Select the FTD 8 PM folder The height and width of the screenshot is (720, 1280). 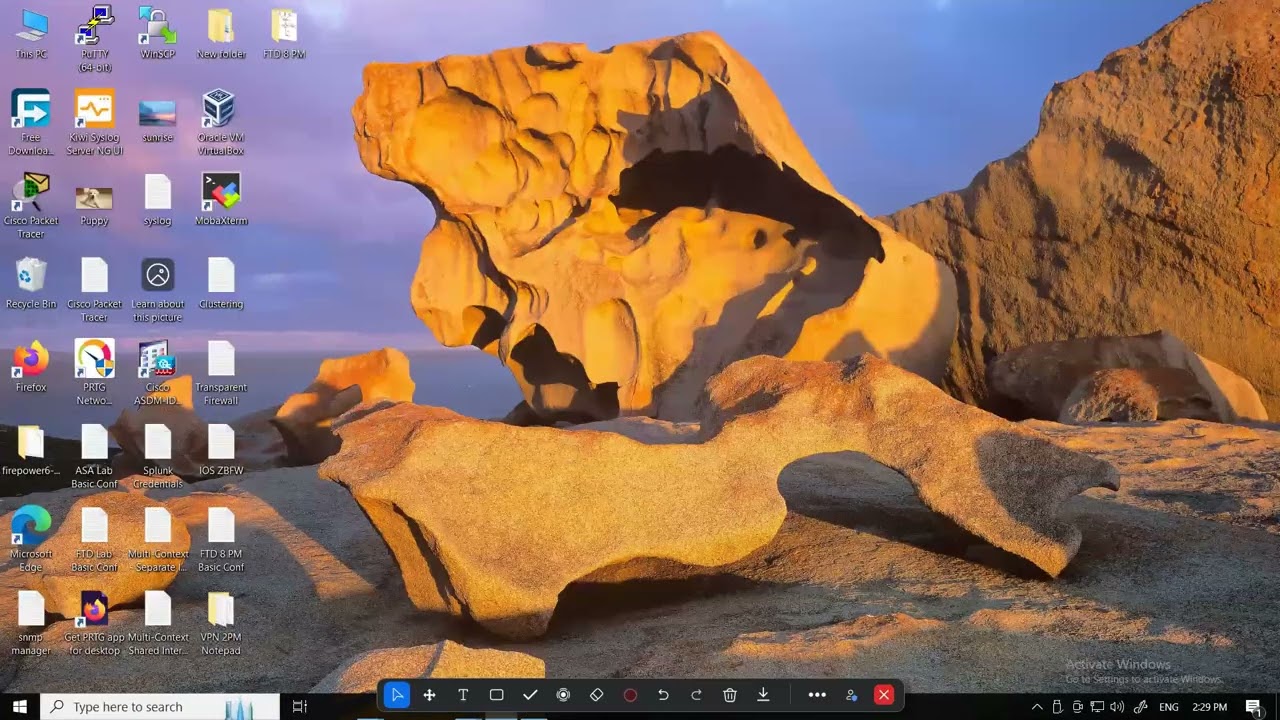284,34
